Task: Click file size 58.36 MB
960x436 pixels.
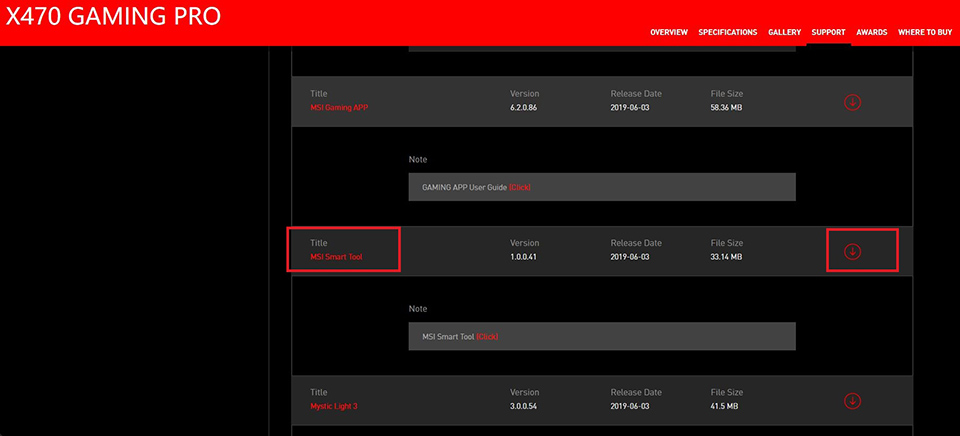Action: coord(727,108)
